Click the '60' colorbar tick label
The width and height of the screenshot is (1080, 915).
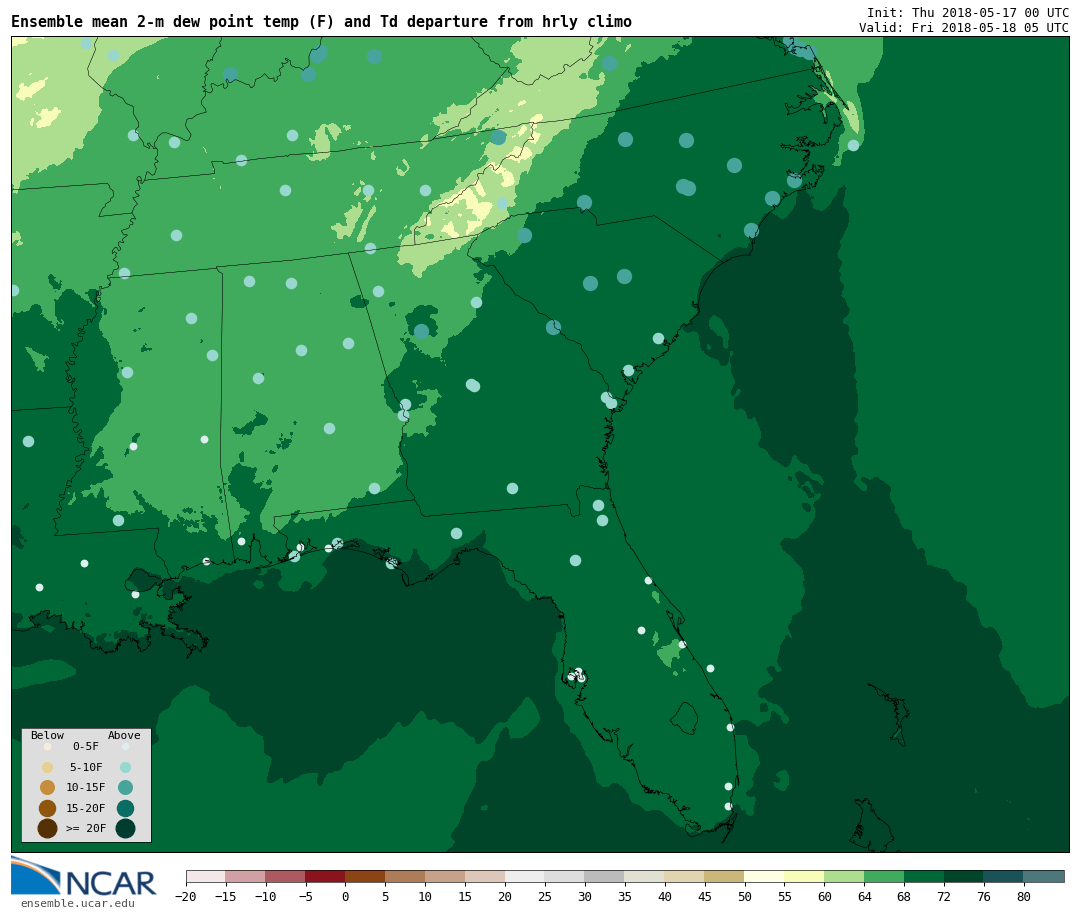pos(824,896)
